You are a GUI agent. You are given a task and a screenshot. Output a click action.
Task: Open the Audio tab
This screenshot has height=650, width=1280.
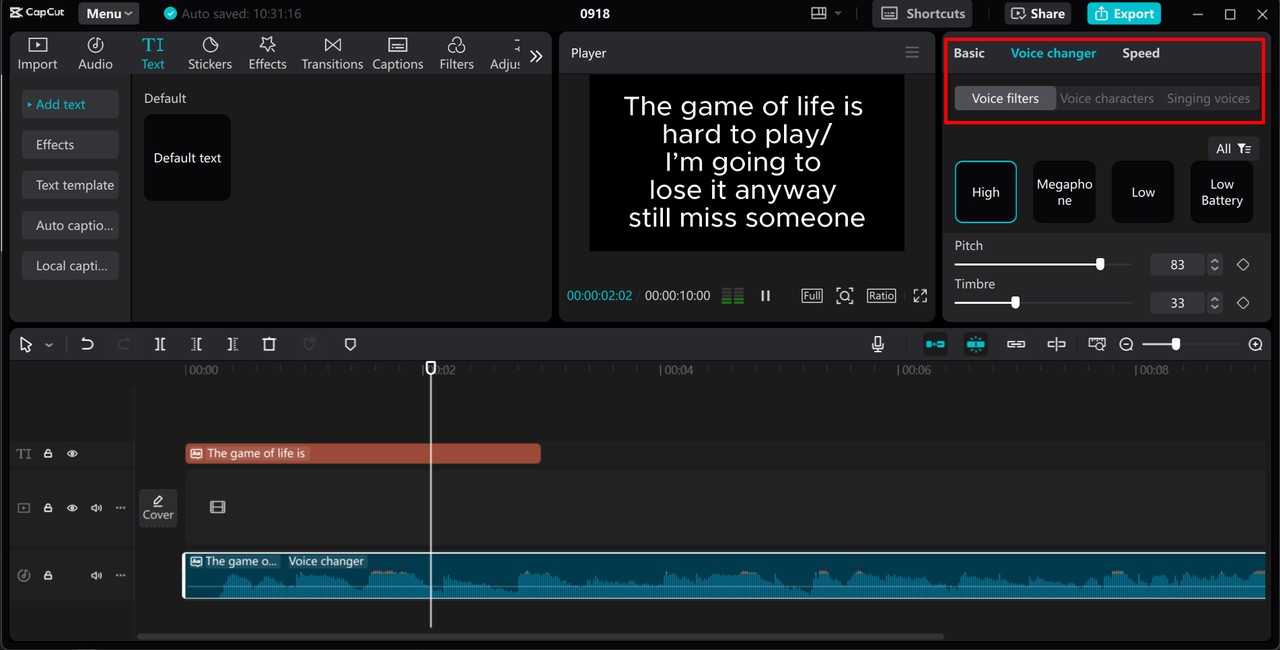(x=95, y=54)
